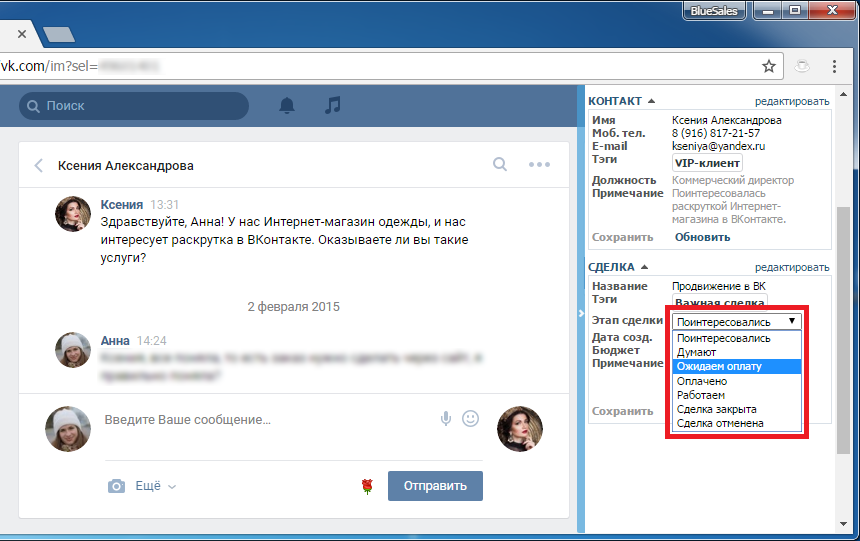The width and height of the screenshot is (860, 541).
Task: Click the message input field
Action: pos(270,420)
